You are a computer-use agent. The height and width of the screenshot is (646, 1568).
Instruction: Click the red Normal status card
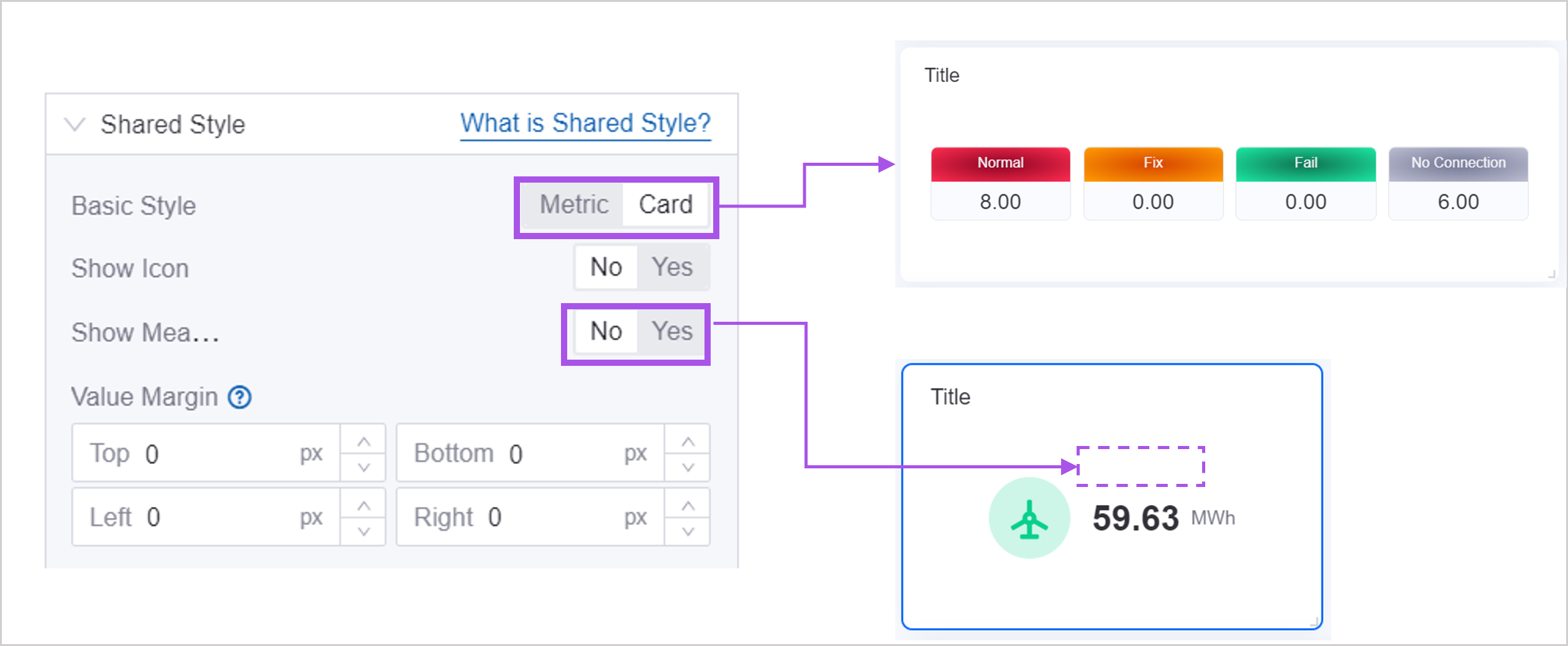(x=1000, y=183)
